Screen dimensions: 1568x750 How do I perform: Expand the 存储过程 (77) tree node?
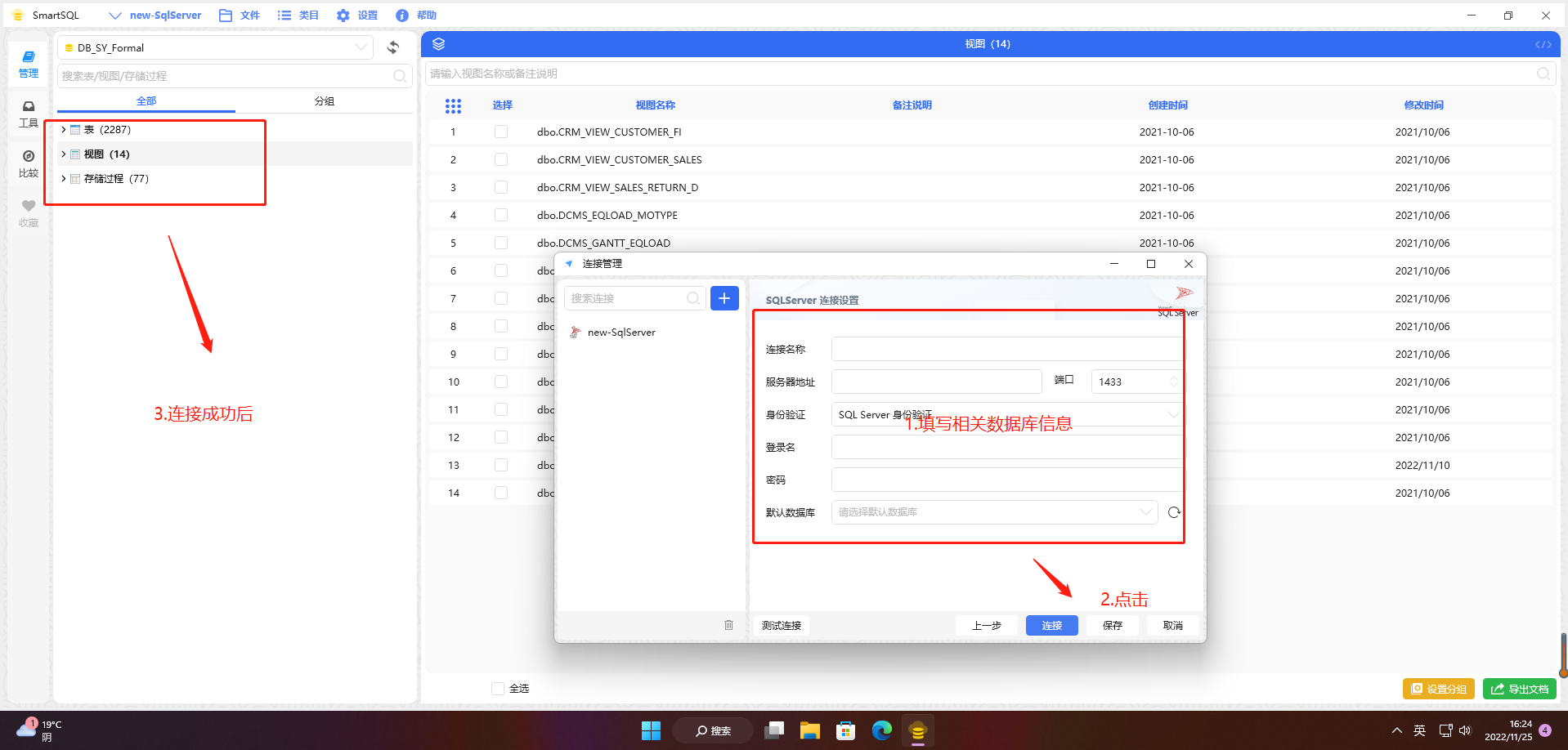64,178
